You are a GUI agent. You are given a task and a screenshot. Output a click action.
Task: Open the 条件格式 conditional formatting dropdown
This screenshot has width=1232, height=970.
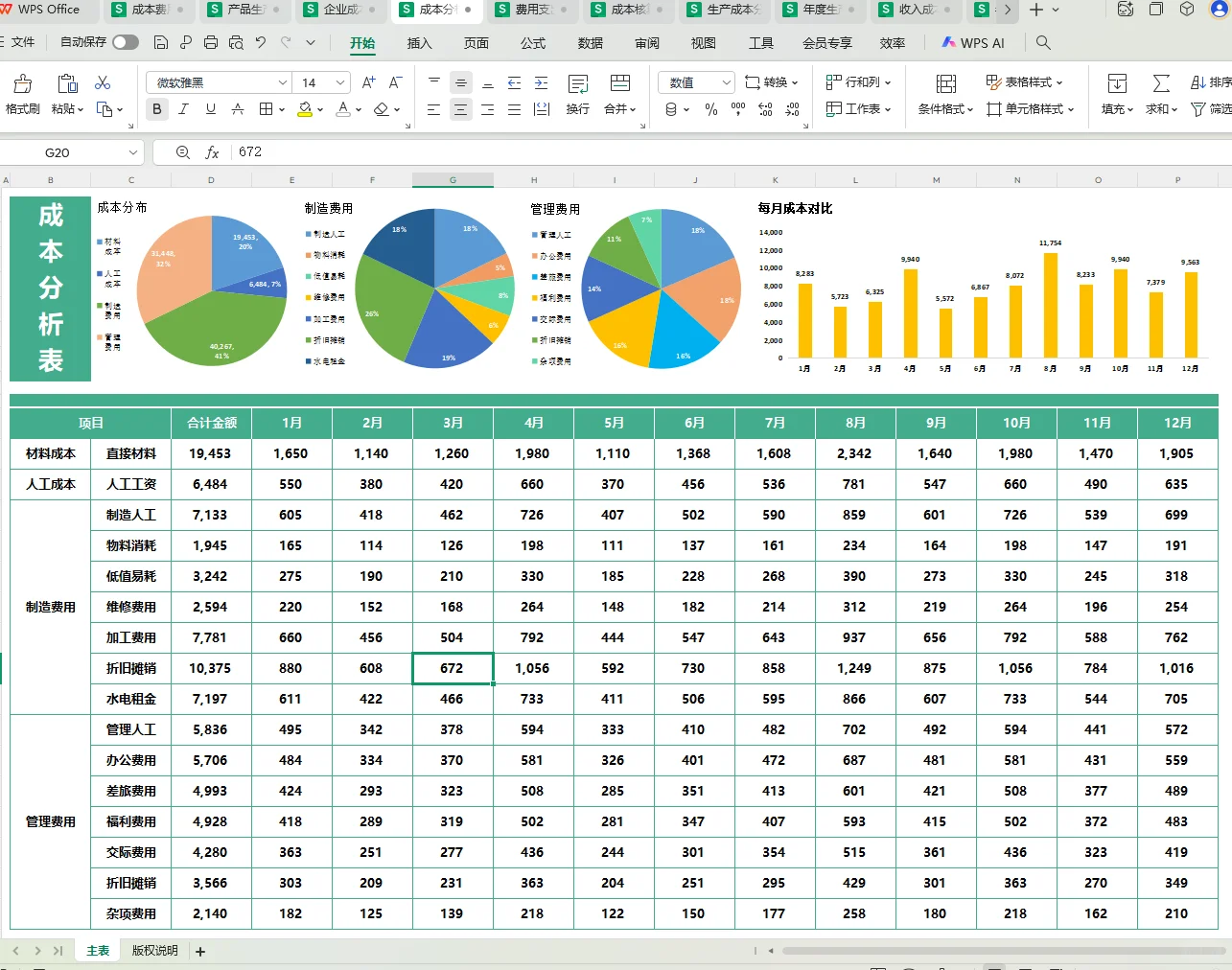click(945, 109)
